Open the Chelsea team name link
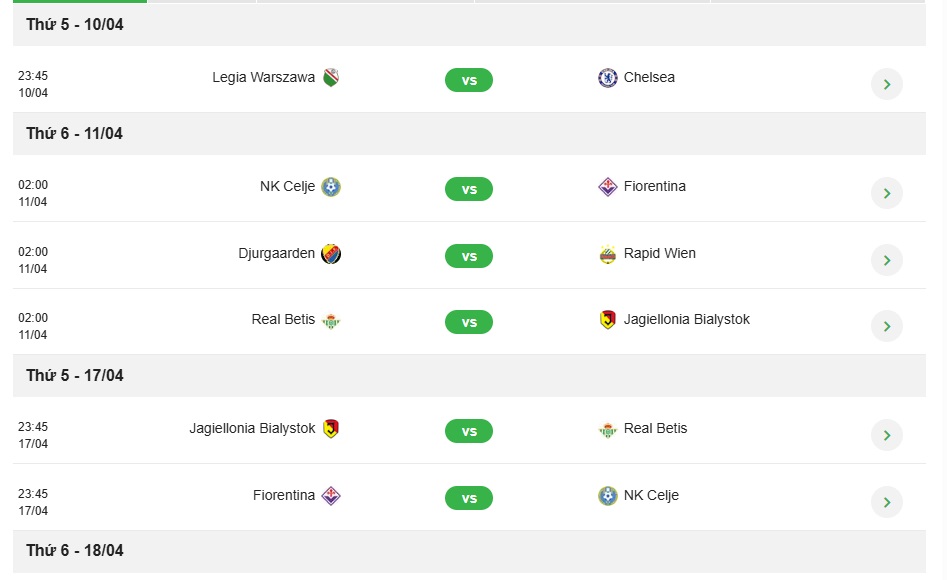The height and width of the screenshot is (580, 947). coord(649,77)
